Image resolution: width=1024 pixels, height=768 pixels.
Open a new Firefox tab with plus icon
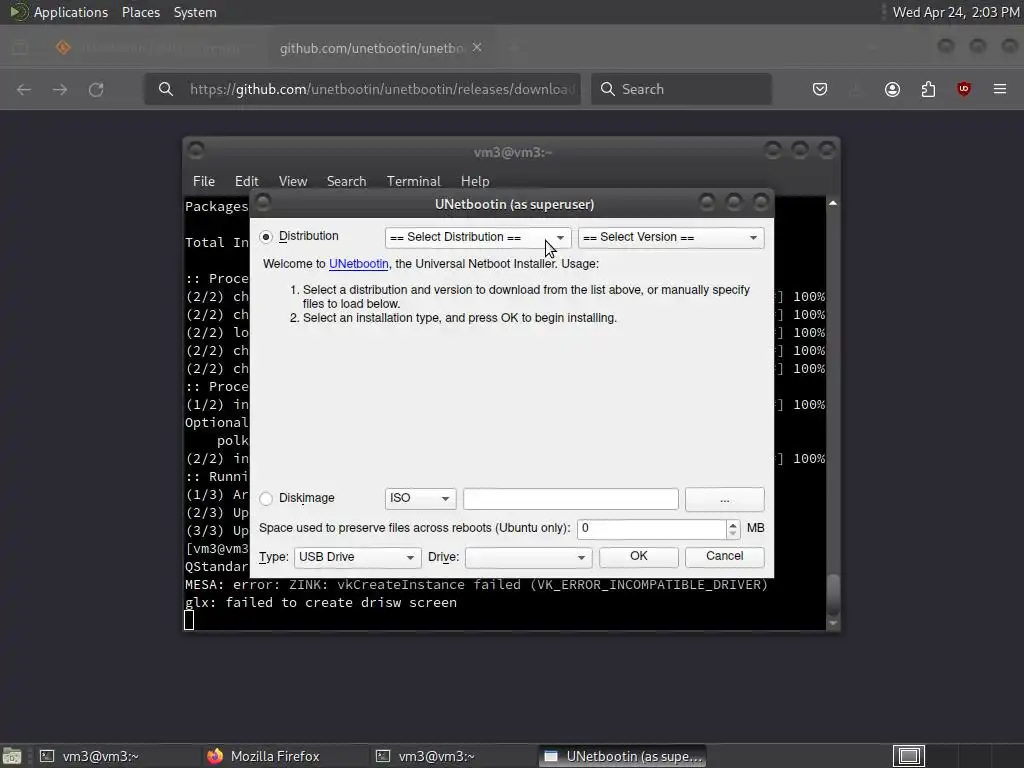(x=514, y=48)
